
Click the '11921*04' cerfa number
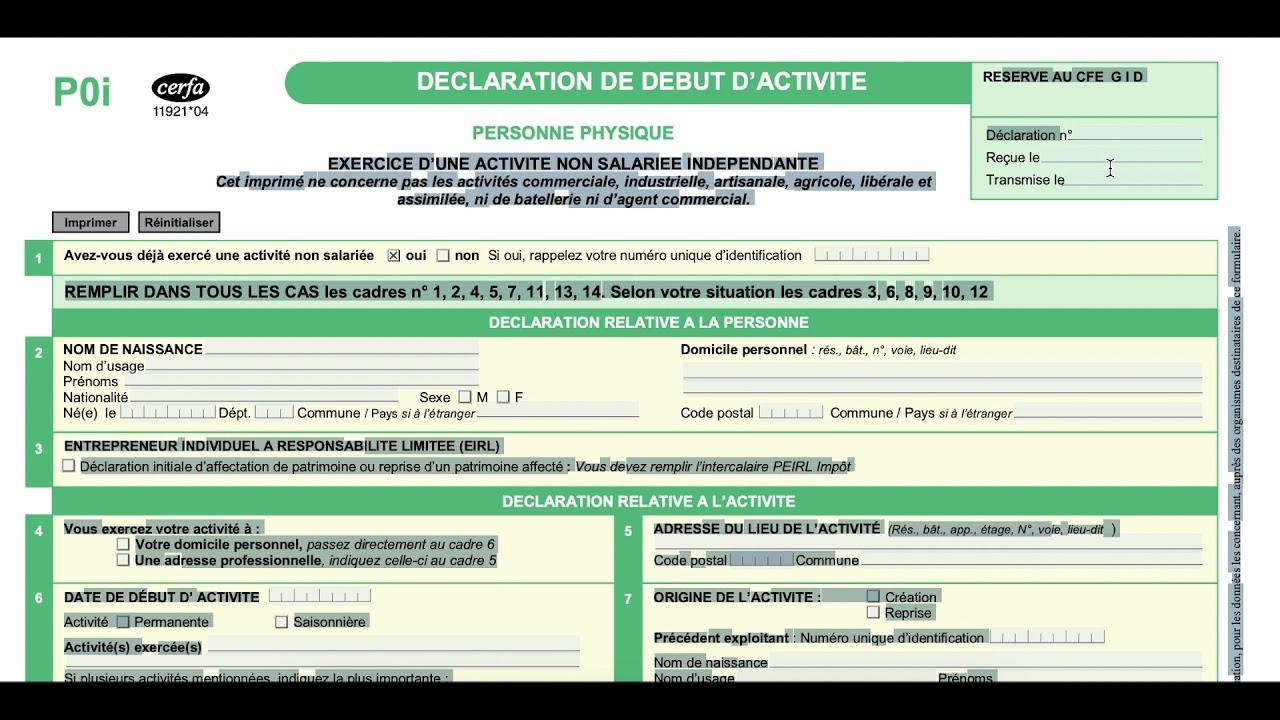click(x=181, y=112)
